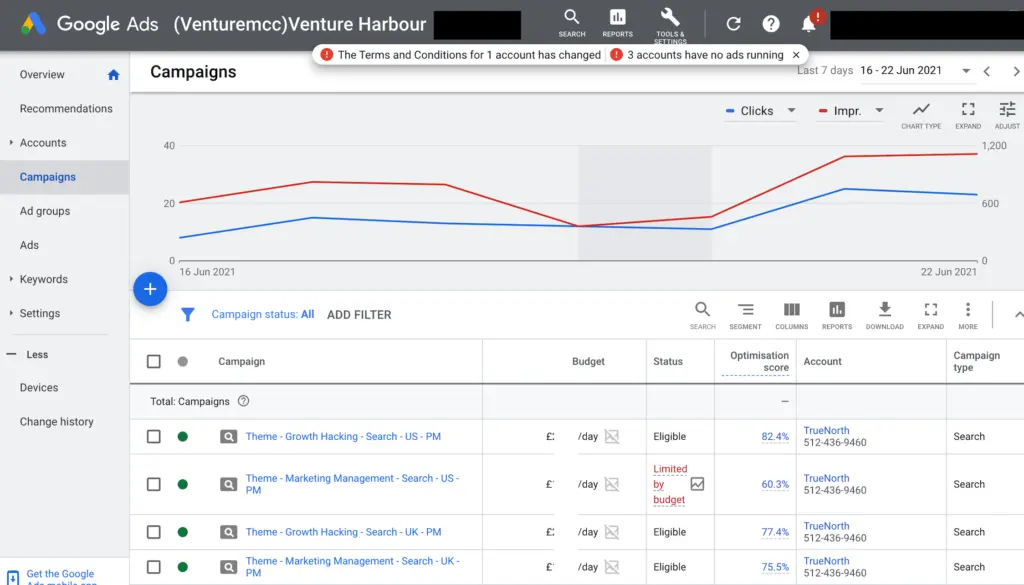Change the chart style via Chart Type icon
This screenshot has width=1024, height=585.
coord(920,113)
